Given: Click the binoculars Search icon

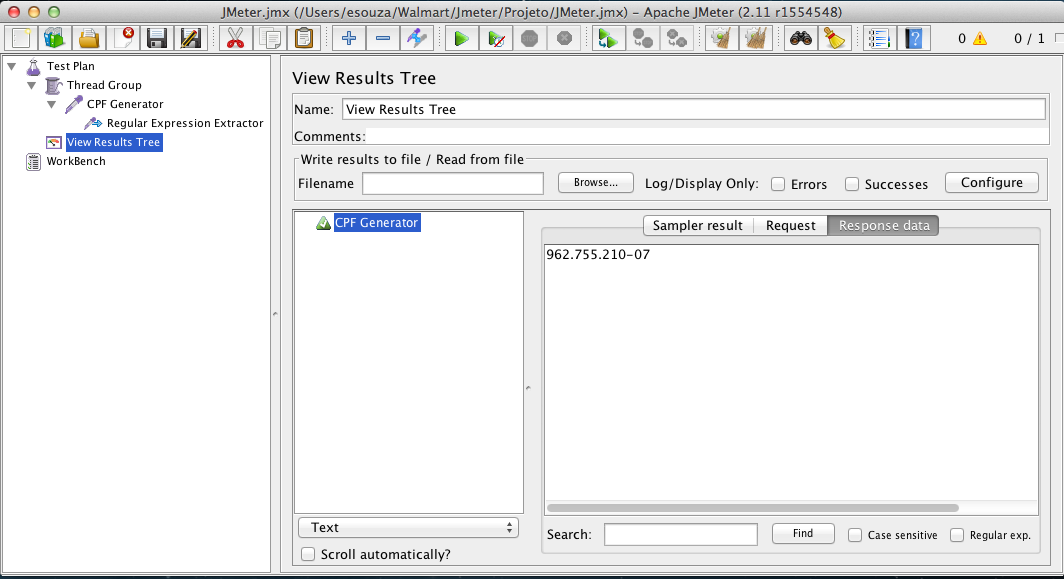Looking at the screenshot, I should pyautogui.click(x=801, y=38).
